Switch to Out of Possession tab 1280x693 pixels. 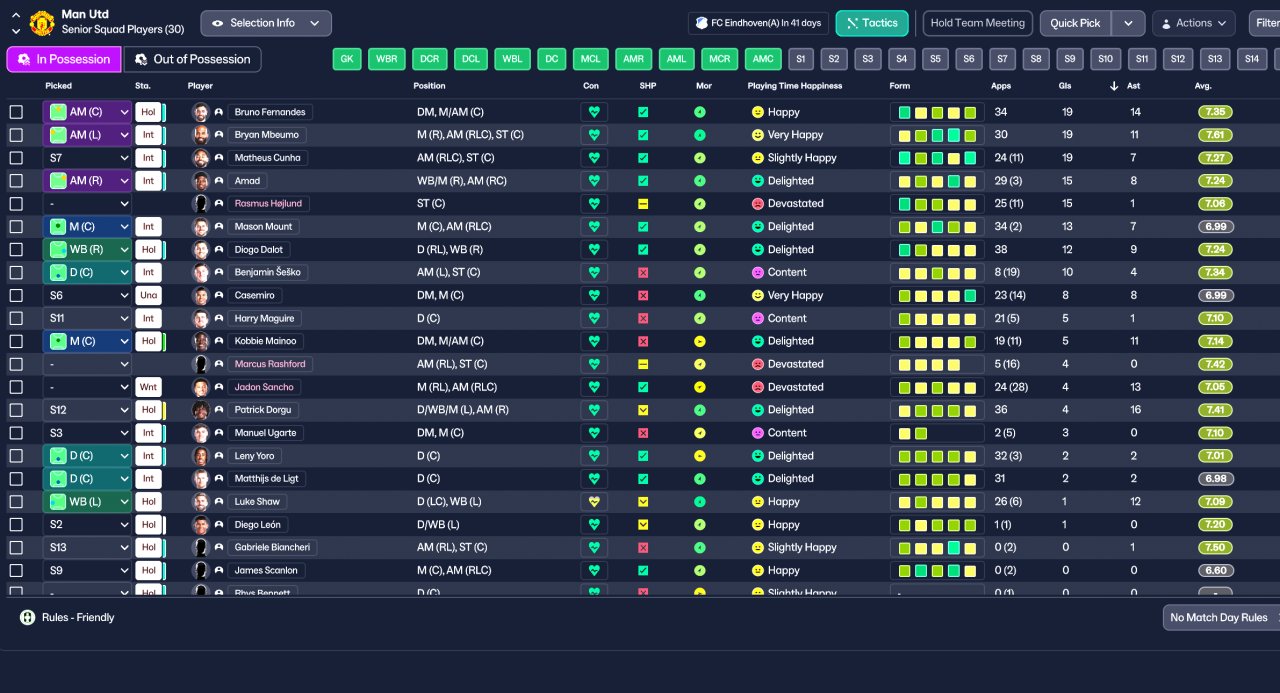pos(192,59)
